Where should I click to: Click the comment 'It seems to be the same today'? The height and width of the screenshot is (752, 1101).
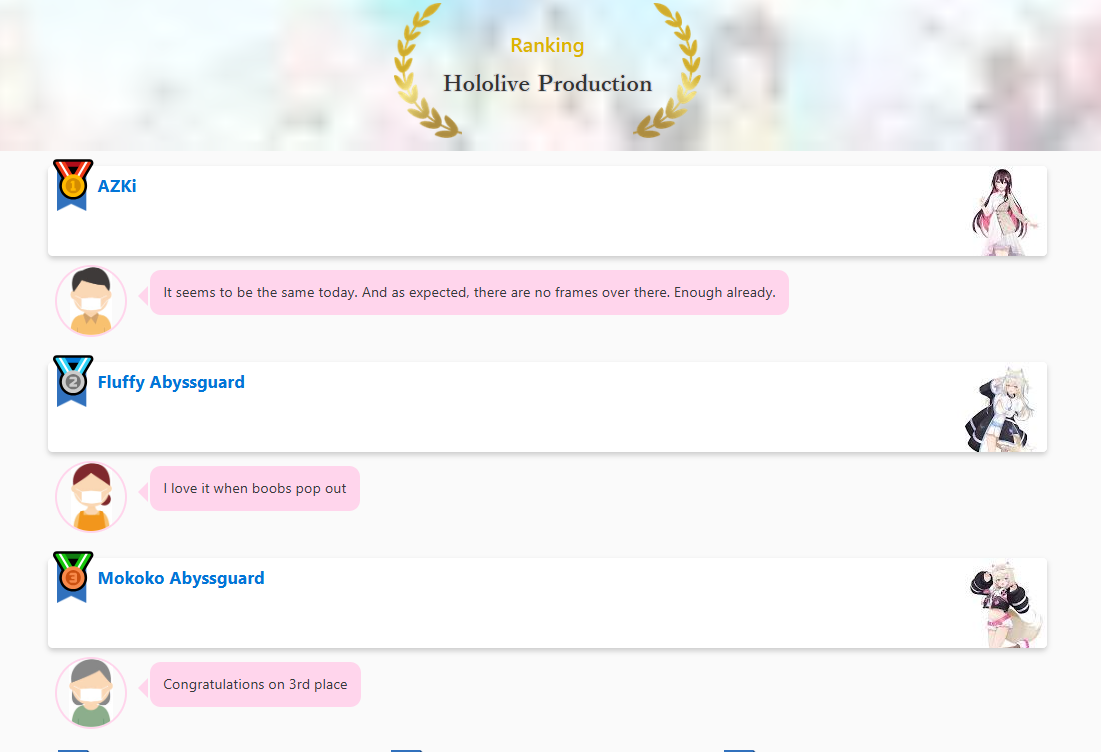[x=469, y=292]
